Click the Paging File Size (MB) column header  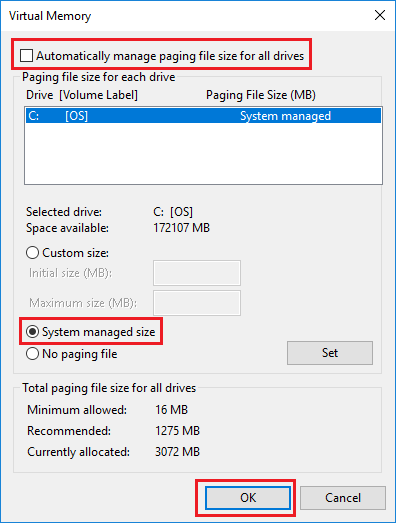coord(261,95)
